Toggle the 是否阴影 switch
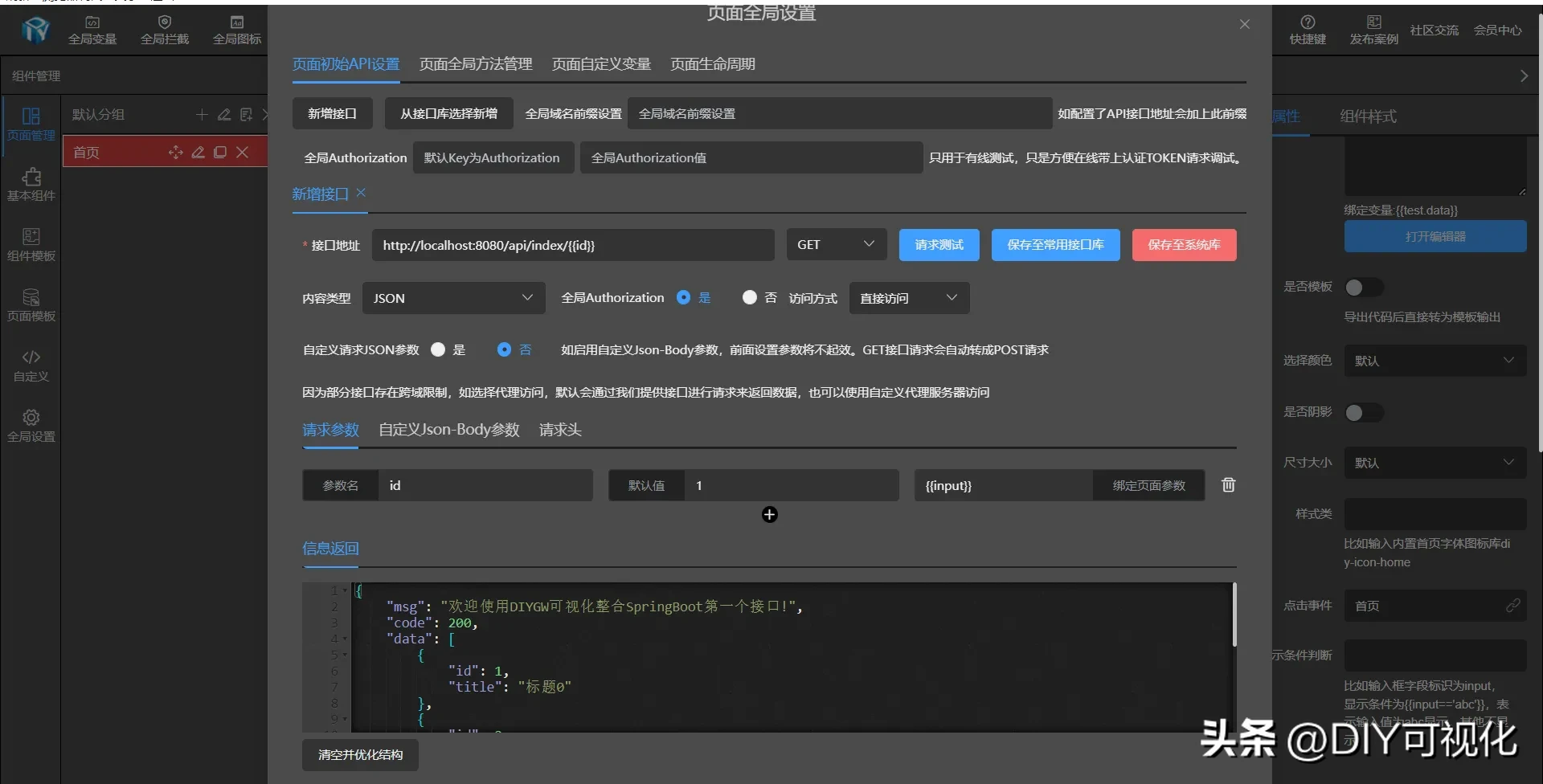The width and height of the screenshot is (1543, 784). point(1363,413)
